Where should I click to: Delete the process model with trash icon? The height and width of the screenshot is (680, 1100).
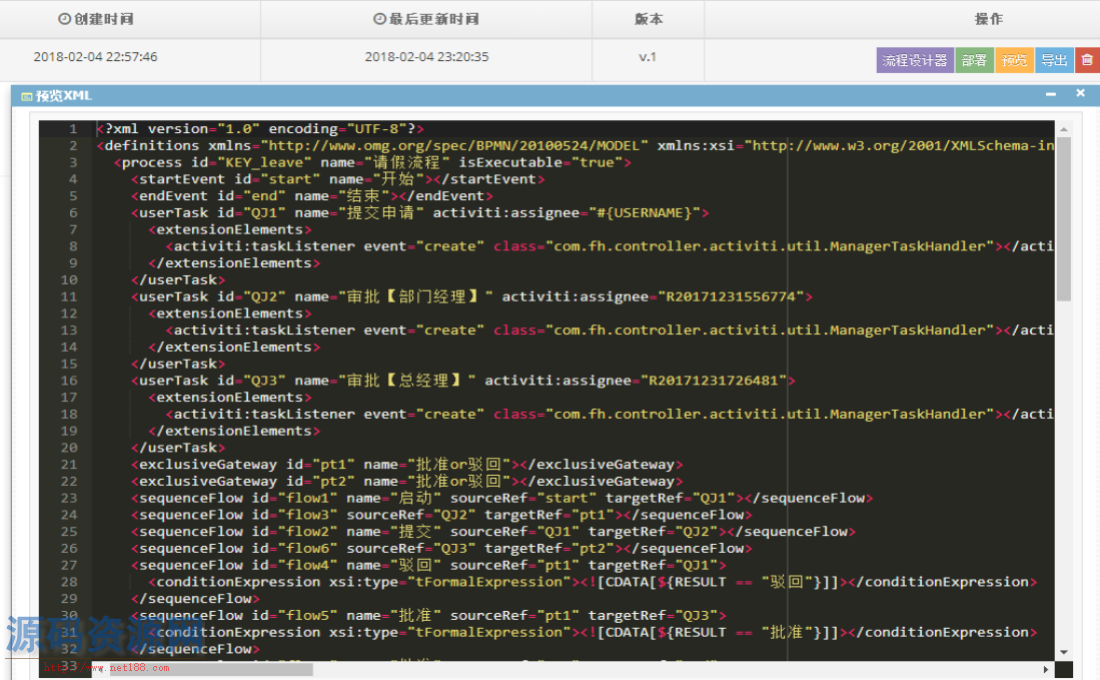(x=1087, y=60)
